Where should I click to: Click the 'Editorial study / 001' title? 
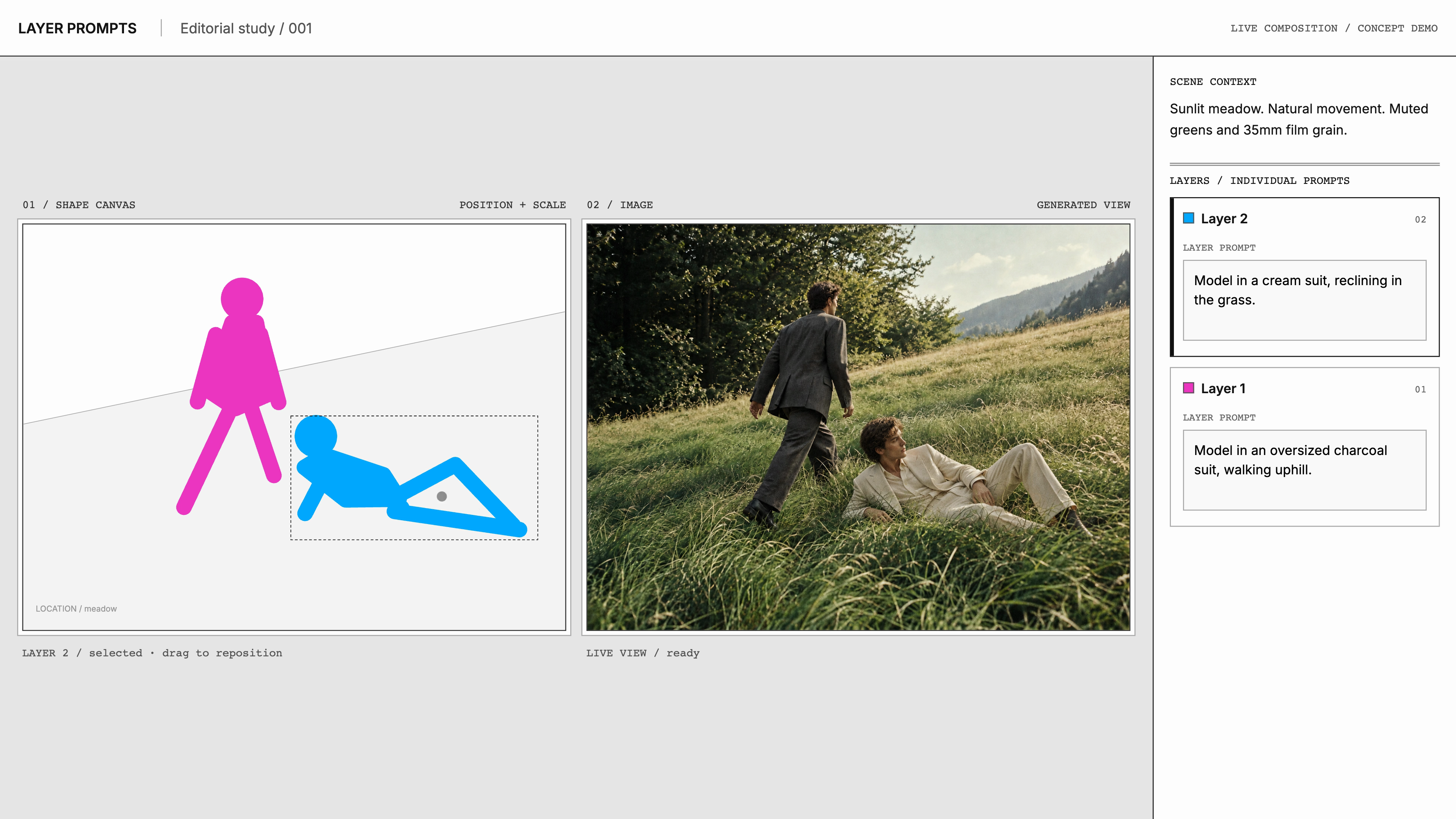(x=246, y=28)
